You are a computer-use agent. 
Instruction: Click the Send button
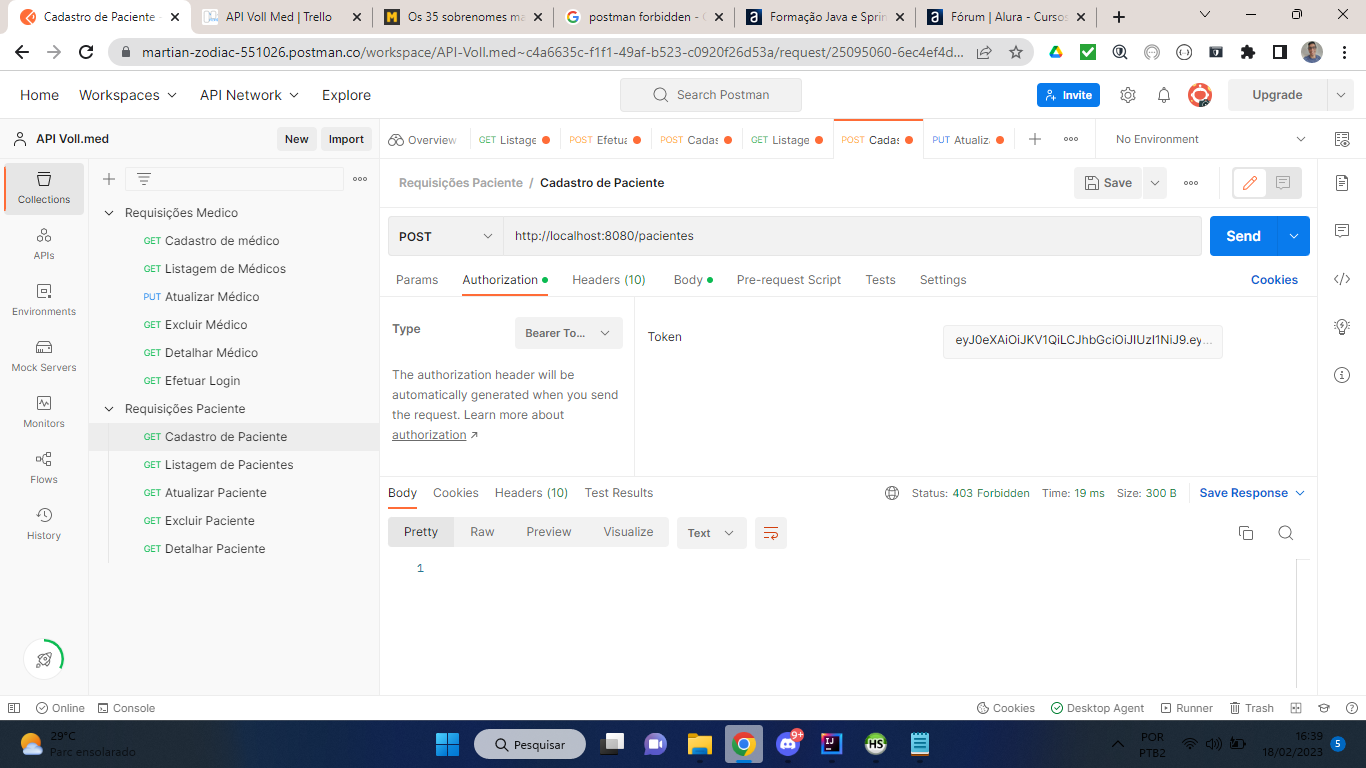click(x=1244, y=236)
